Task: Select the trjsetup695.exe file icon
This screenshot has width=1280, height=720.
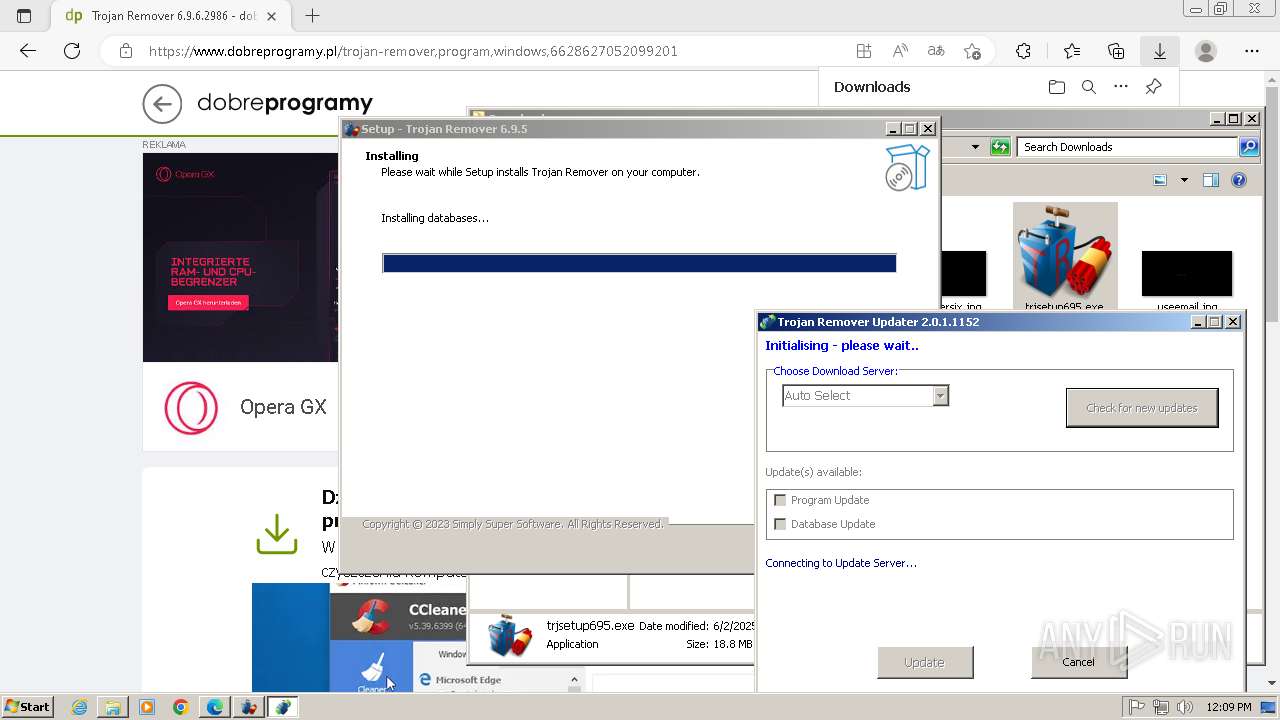Action: [1065, 257]
